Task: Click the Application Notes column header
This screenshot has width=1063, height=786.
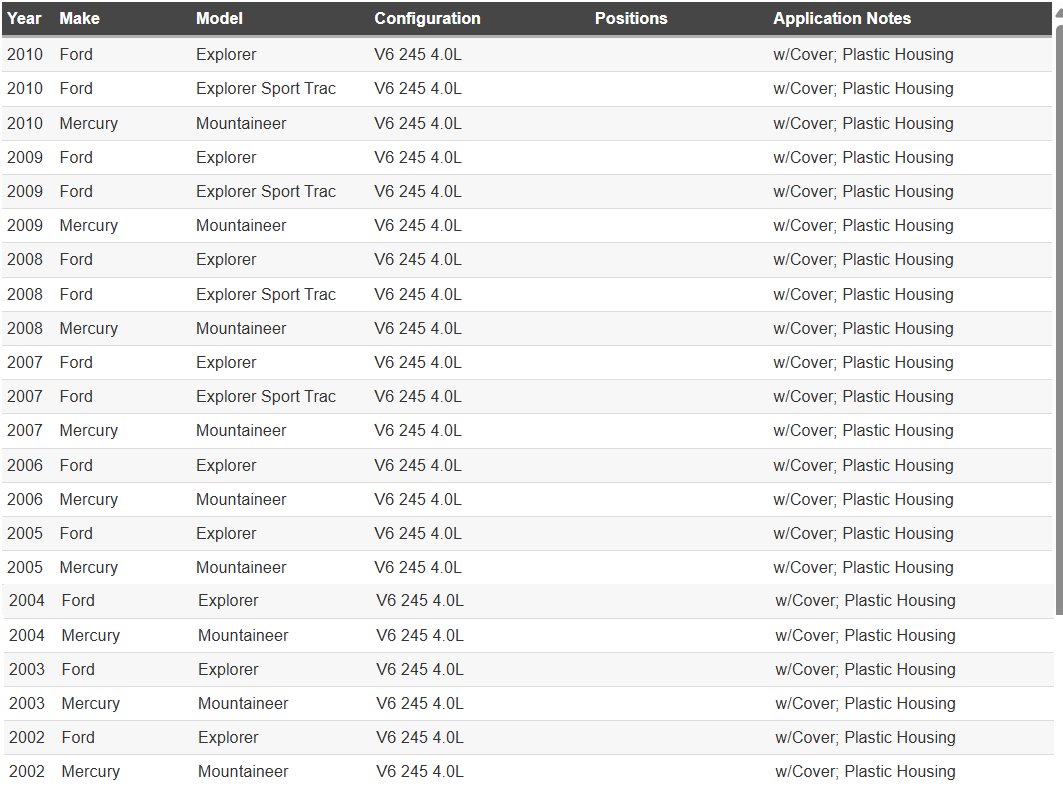Action: 842,18
